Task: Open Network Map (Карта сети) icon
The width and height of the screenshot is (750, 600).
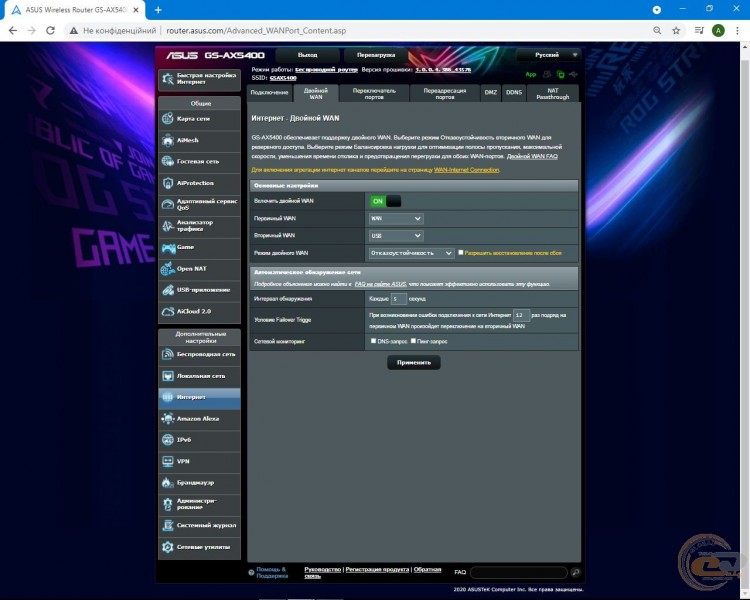Action: 167,118
